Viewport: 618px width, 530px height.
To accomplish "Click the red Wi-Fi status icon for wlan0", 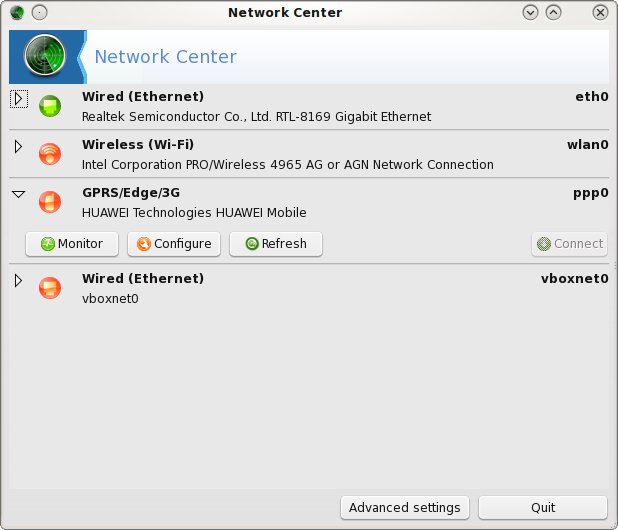I will coord(50,154).
